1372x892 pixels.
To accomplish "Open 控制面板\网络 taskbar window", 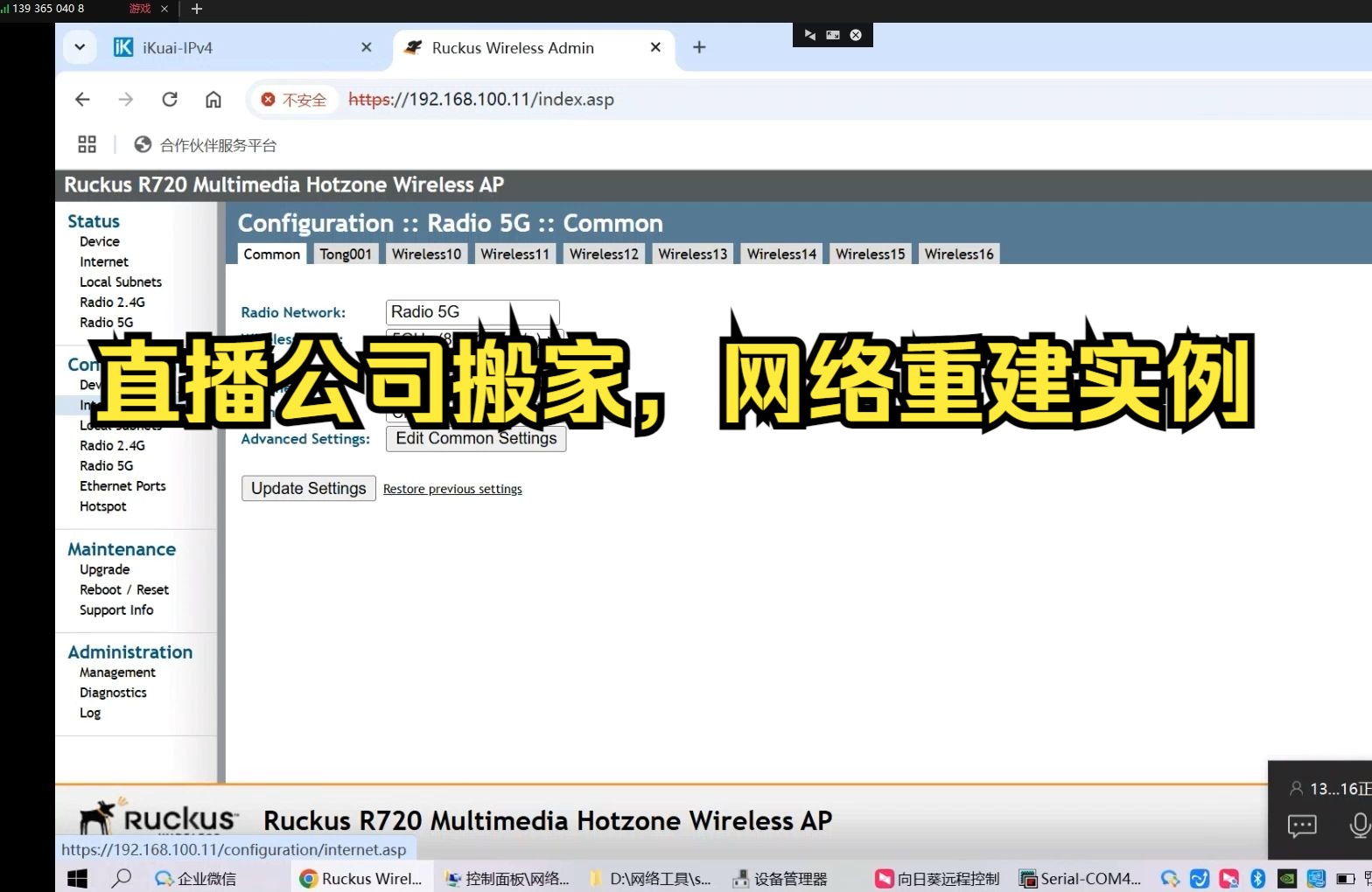I will pyautogui.click(x=507, y=879).
